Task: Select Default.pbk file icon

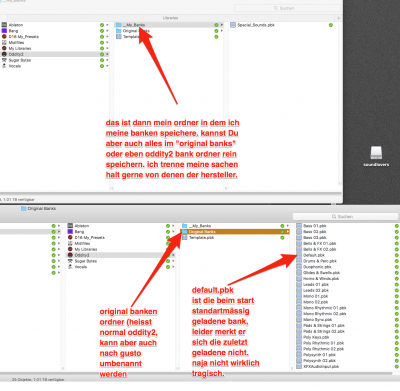Action: (x=299, y=255)
